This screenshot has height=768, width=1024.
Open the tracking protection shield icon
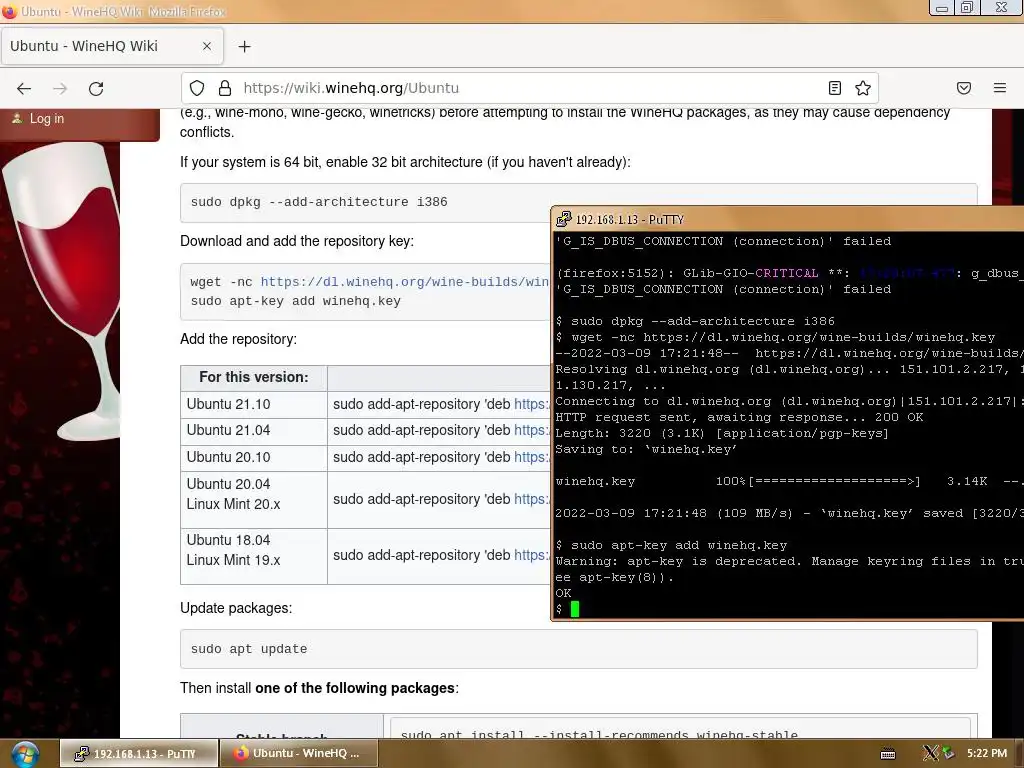(197, 88)
